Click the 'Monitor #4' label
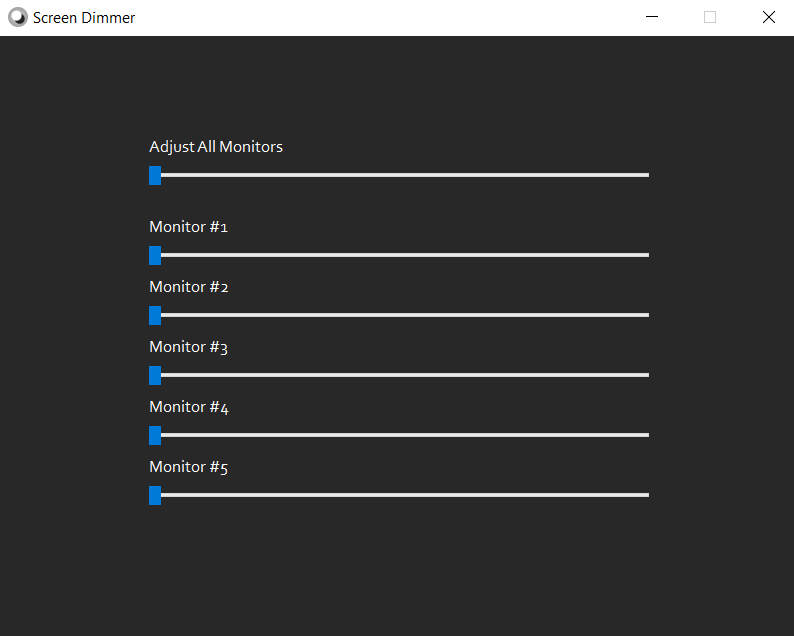The width and height of the screenshot is (794, 636). [189, 407]
